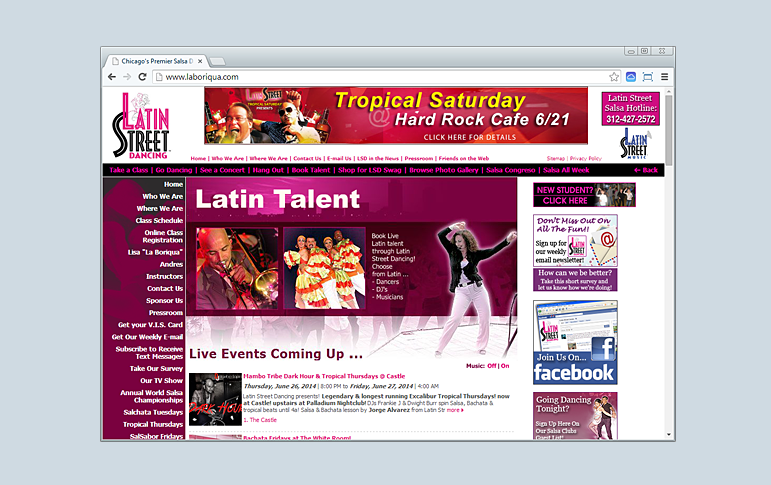The image size is (771, 485).
Task: Bookmark this page with the star icon
Action: [614, 77]
